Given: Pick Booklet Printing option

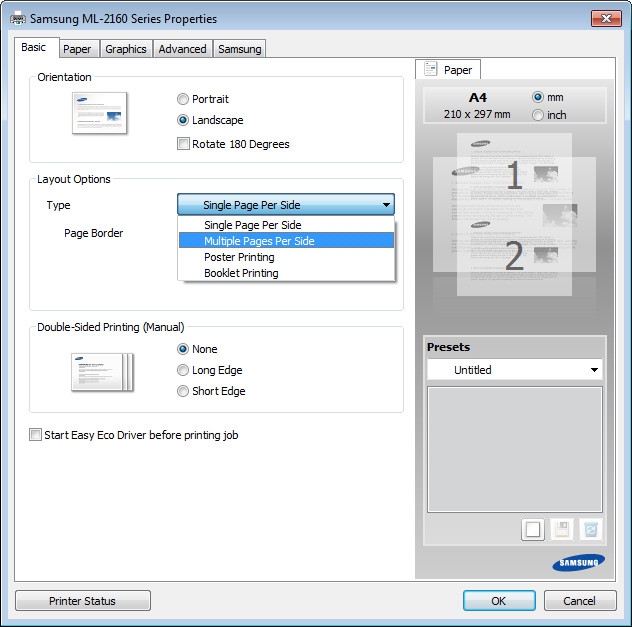Looking at the screenshot, I should tap(286, 273).
